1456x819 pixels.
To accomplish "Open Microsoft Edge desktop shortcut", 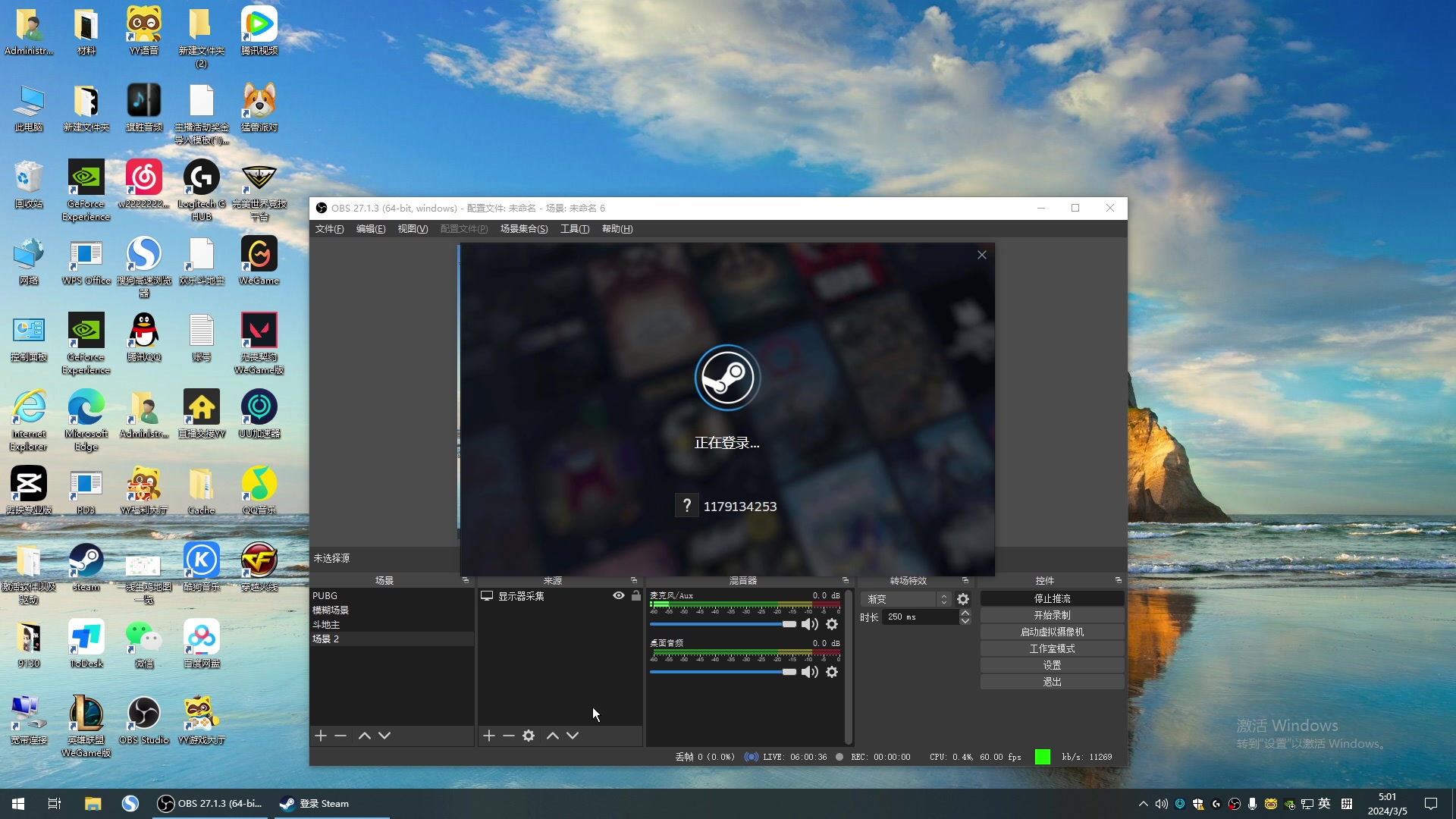I will click(86, 421).
